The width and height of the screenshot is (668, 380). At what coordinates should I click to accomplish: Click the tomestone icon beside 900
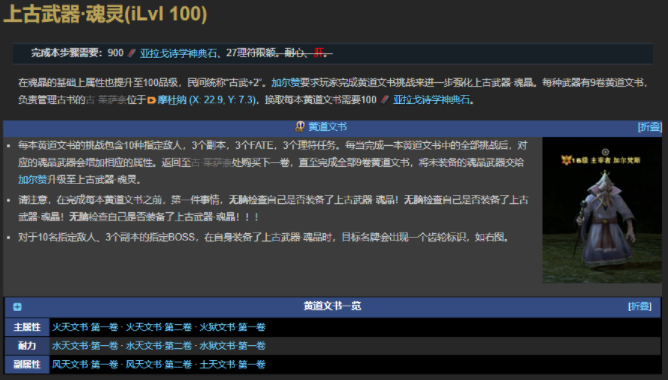[x=132, y=53]
